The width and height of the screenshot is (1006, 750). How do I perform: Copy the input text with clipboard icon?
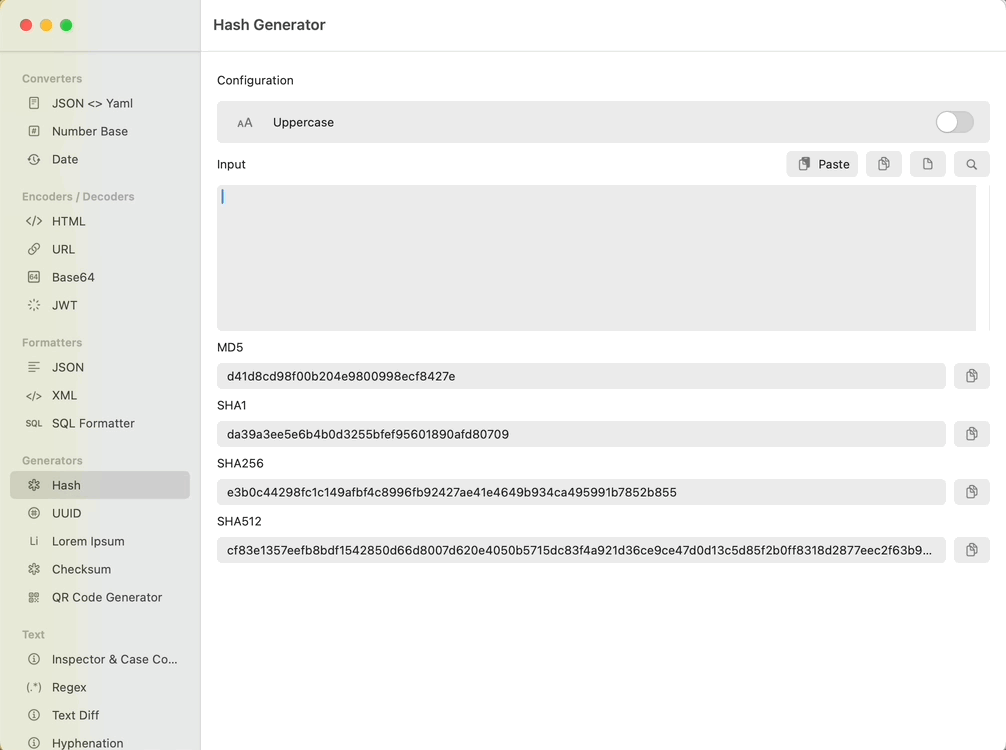pyautogui.click(x=883, y=164)
